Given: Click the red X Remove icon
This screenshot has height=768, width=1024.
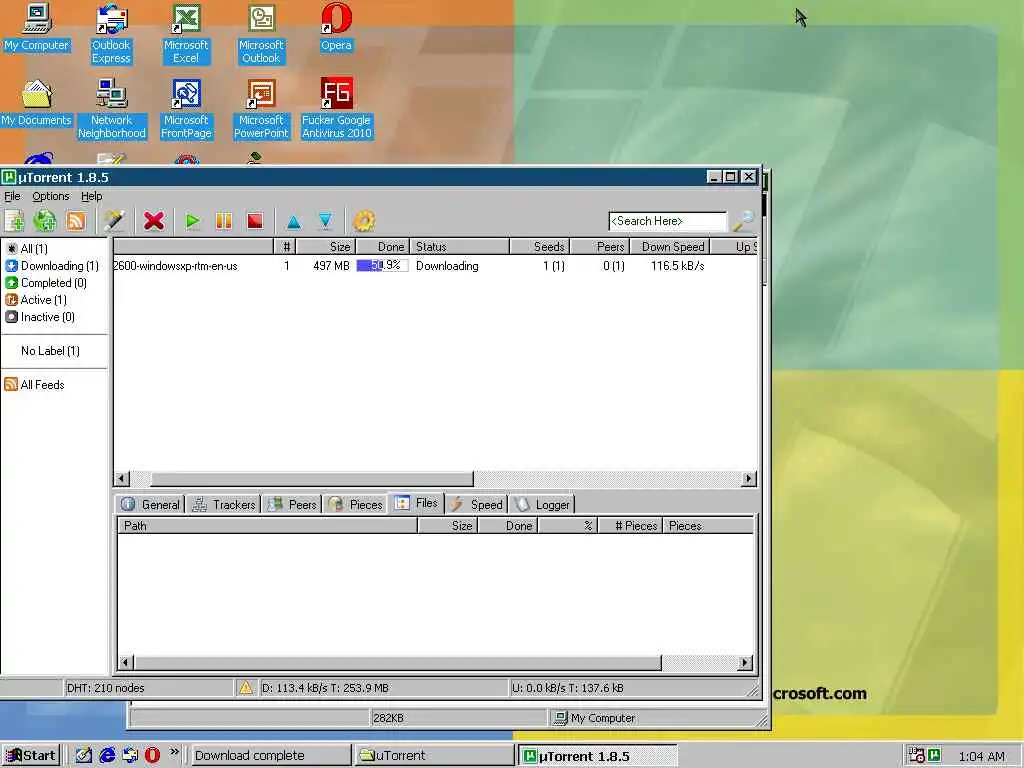Looking at the screenshot, I should tap(153, 221).
